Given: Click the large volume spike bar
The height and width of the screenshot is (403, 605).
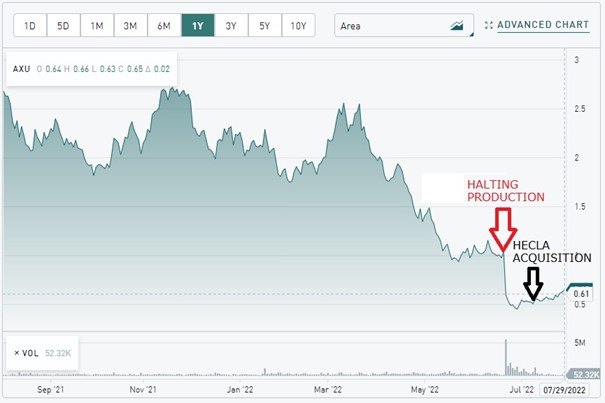Looking at the screenshot, I should pos(506,357).
